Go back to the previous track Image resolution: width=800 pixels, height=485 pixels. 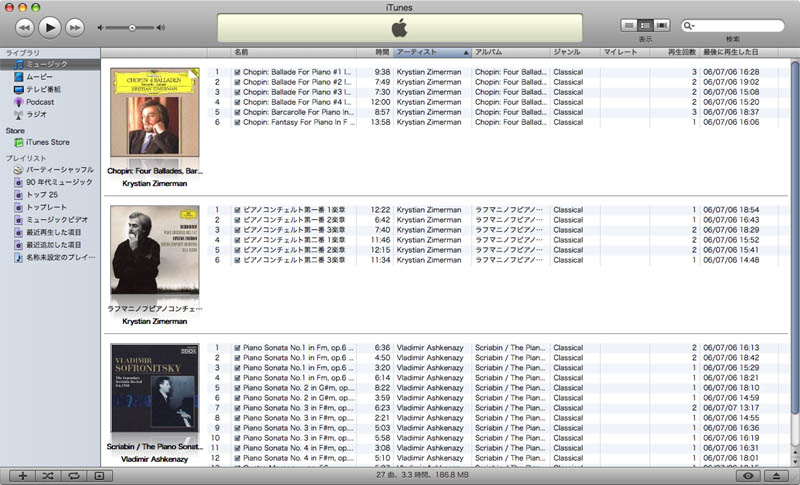point(24,27)
